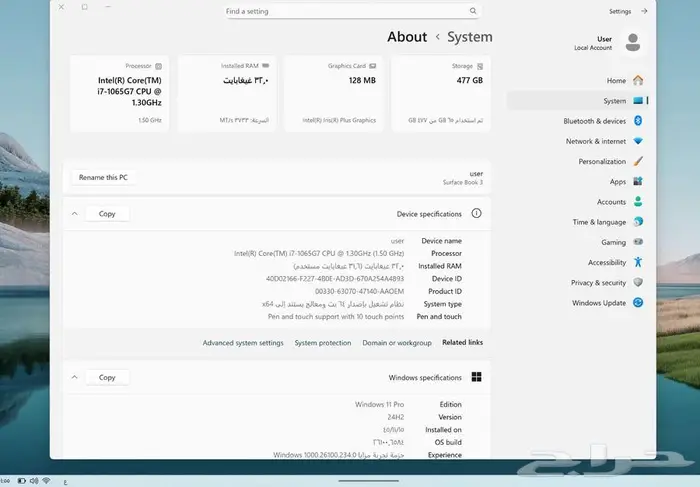This screenshot has width=700, height=487.
Task: Click the System breadcrumb in the header
Action: (x=470, y=37)
